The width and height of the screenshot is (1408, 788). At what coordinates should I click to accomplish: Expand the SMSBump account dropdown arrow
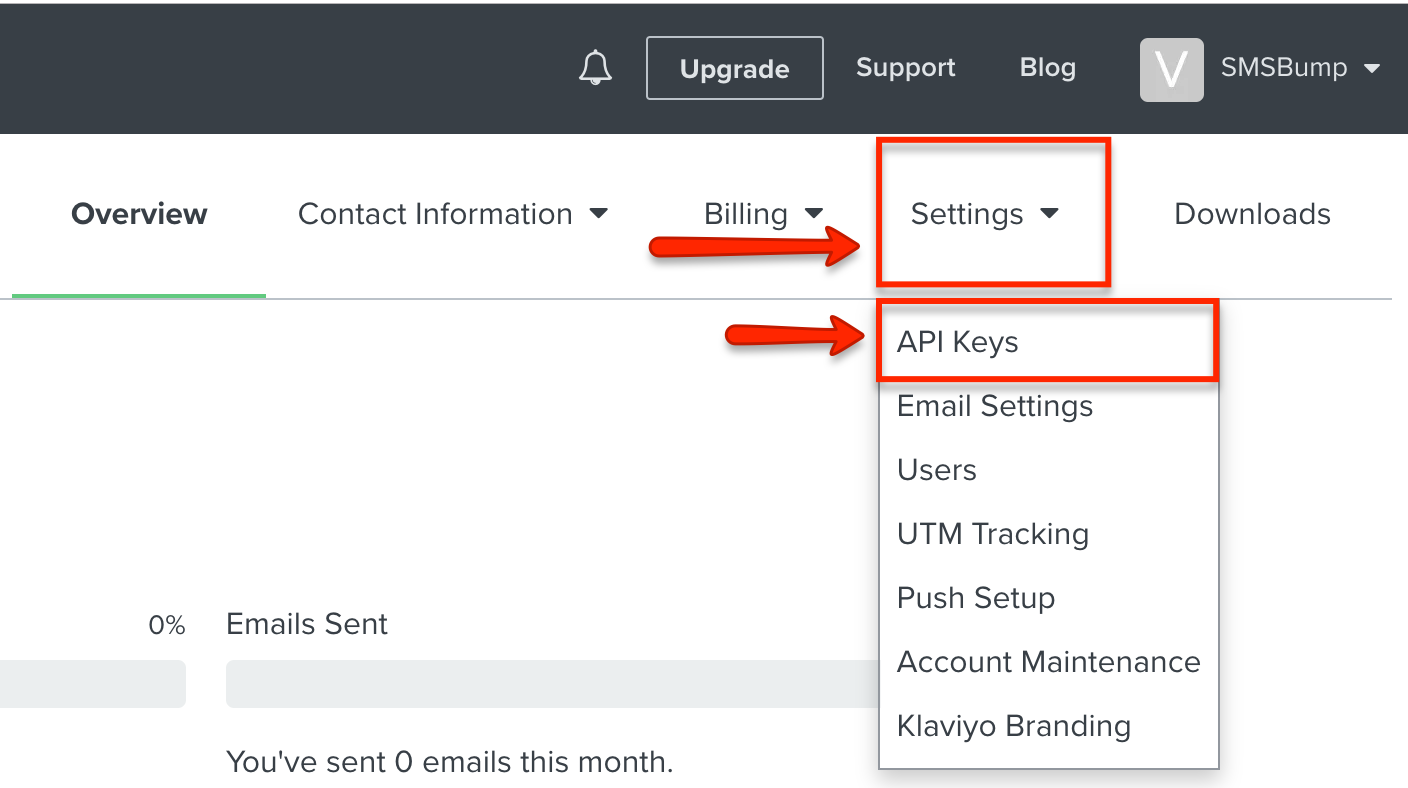[1372, 69]
